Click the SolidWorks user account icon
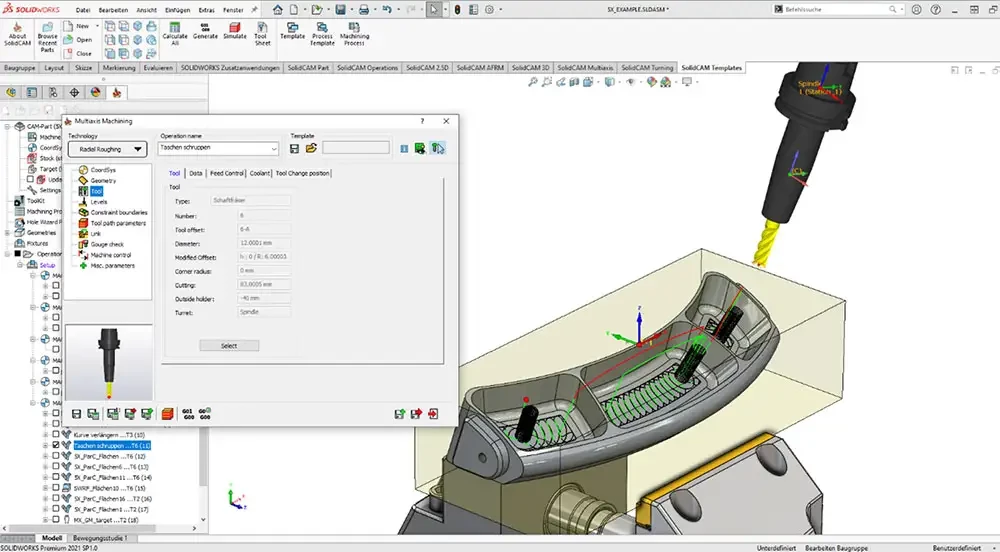The height and width of the screenshot is (552, 1000). click(x=916, y=10)
